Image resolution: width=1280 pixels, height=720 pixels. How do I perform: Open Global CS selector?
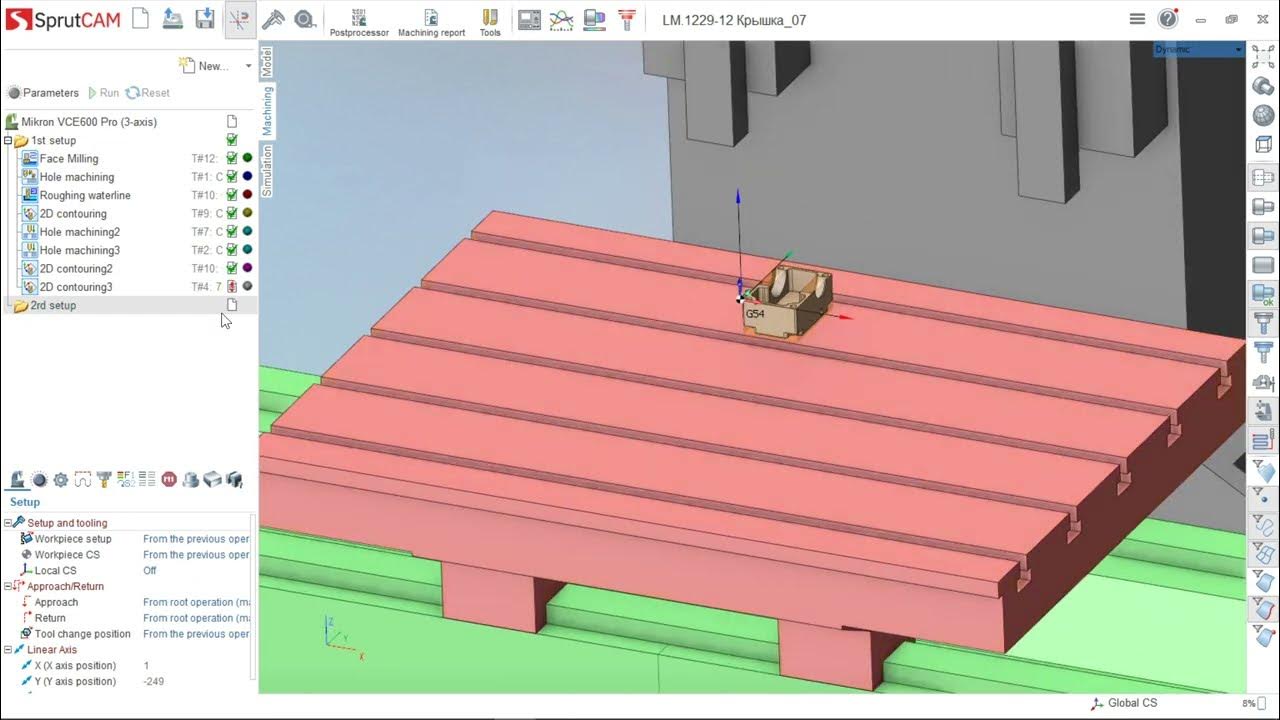click(1124, 704)
